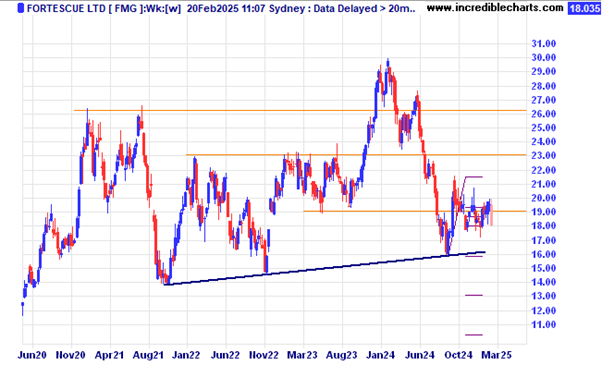Select the 24.00 price axis label
The width and height of the screenshot is (602, 365).
click(544, 142)
